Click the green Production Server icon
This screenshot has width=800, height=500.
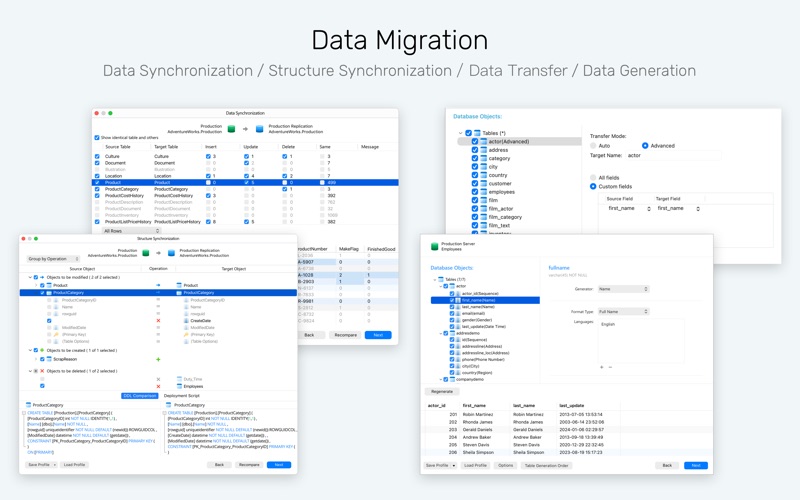pyautogui.click(x=435, y=246)
